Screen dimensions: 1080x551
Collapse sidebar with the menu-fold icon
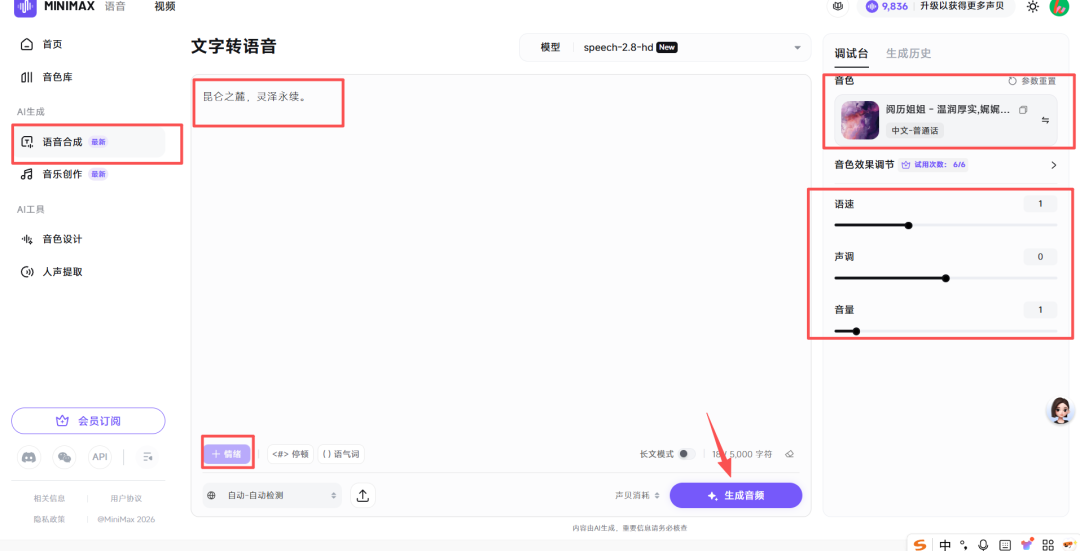(x=147, y=457)
